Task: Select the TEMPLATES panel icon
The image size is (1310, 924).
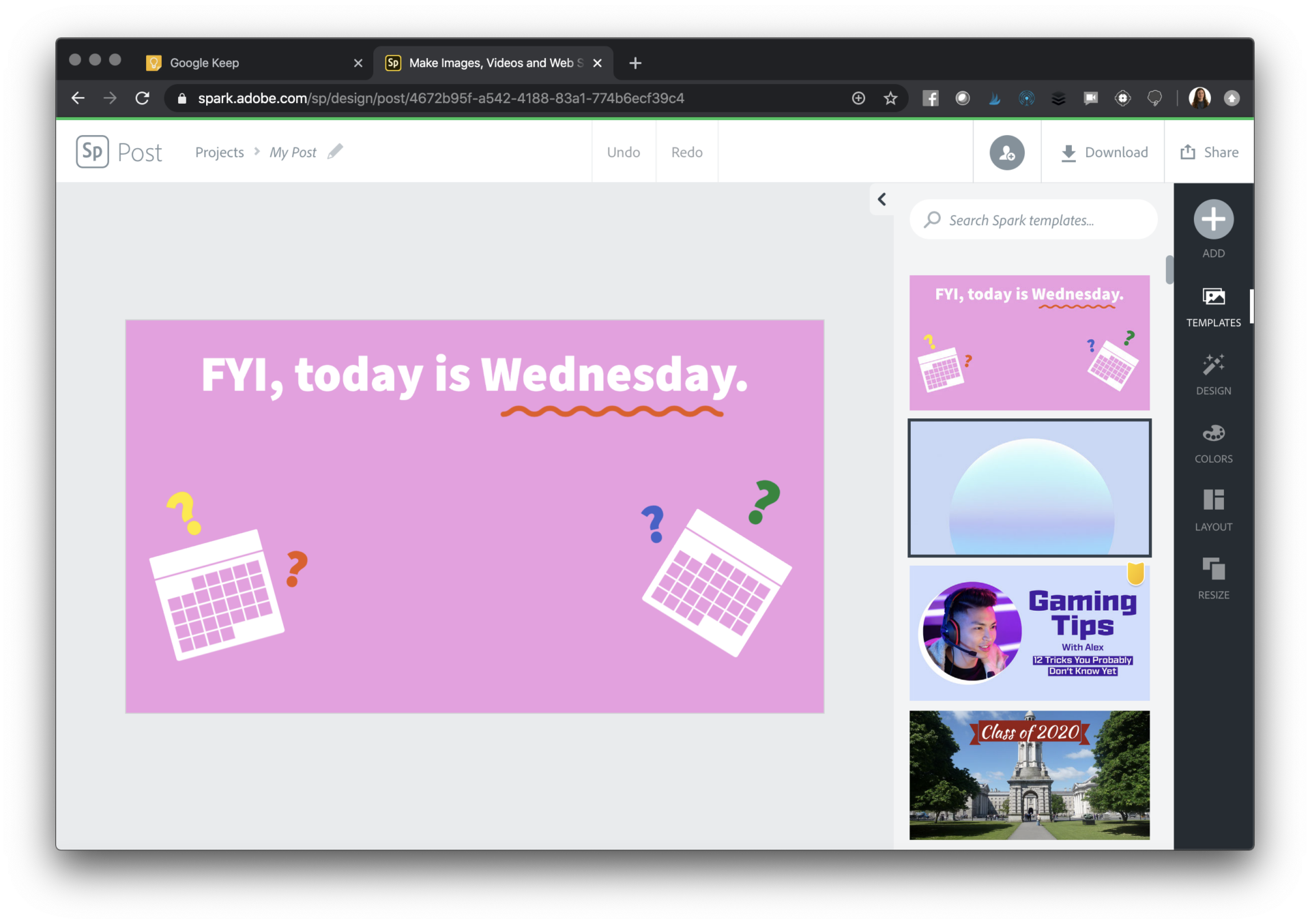Action: (1213, 297)
